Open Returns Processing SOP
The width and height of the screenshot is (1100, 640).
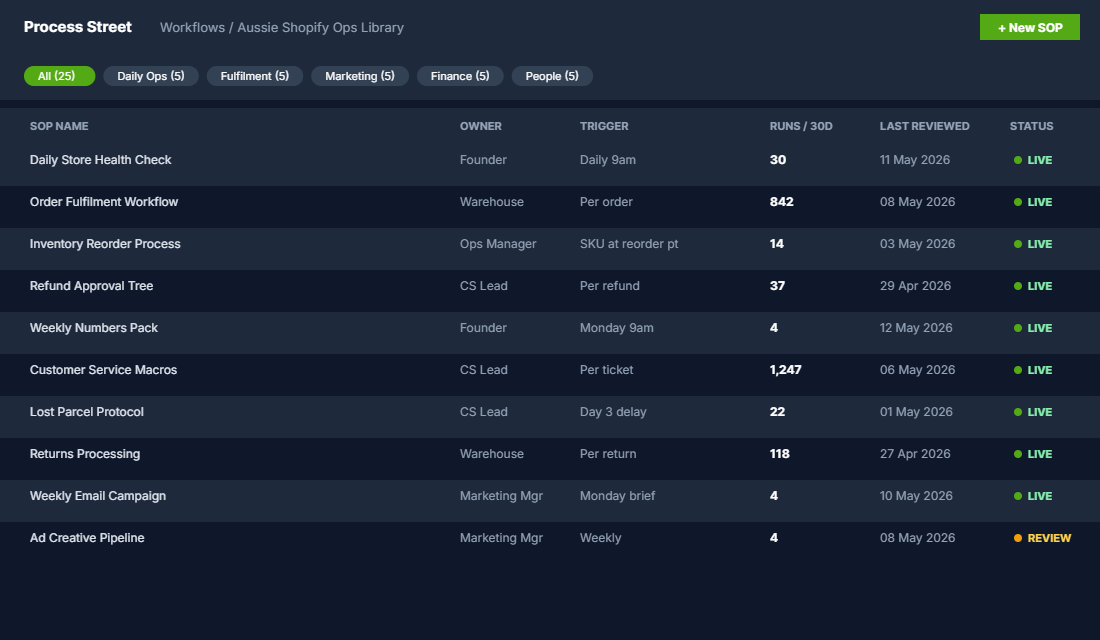click(x=85, y=454)
